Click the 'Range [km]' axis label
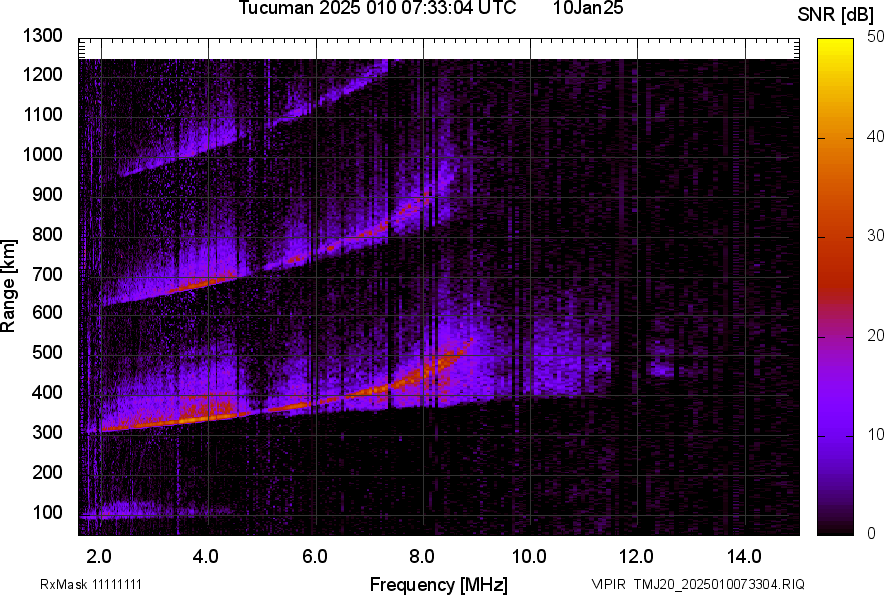 [x=8, y=286]
